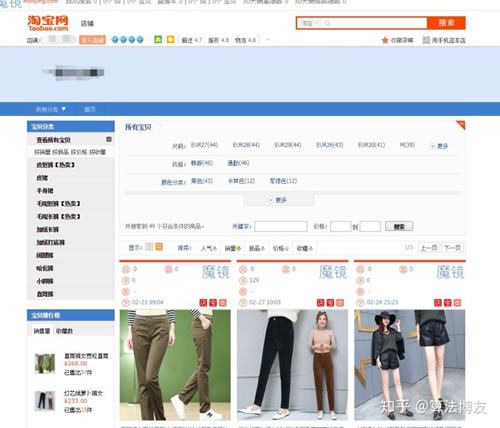Click the 收藏店铺 favorite star icon
This screenshot has width=500, height=428.
click(x=385, y=40)
